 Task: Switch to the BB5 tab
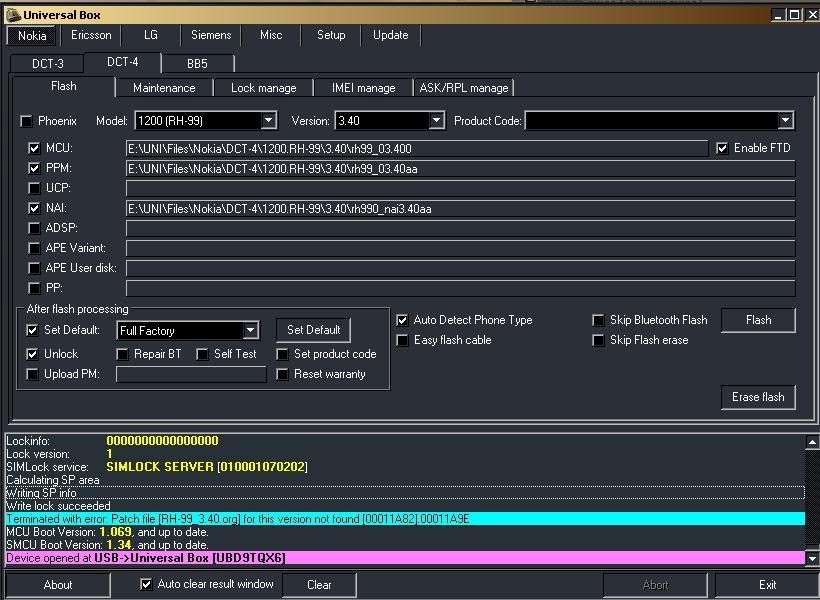[x=197, y=64]
